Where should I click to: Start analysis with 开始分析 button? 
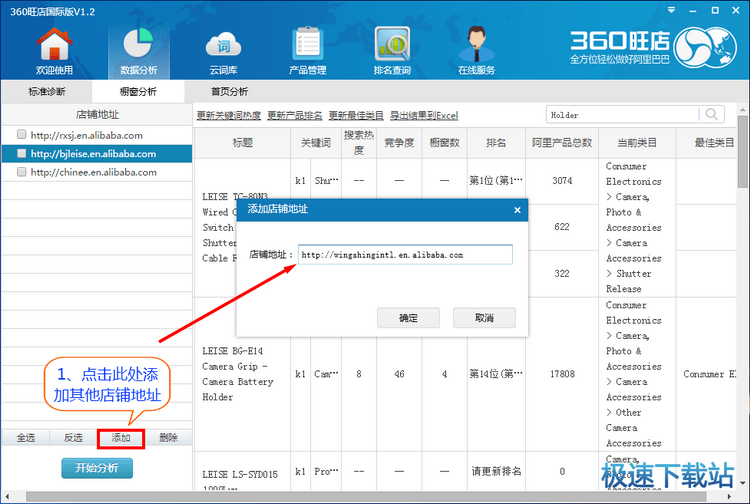pos(97,468)
